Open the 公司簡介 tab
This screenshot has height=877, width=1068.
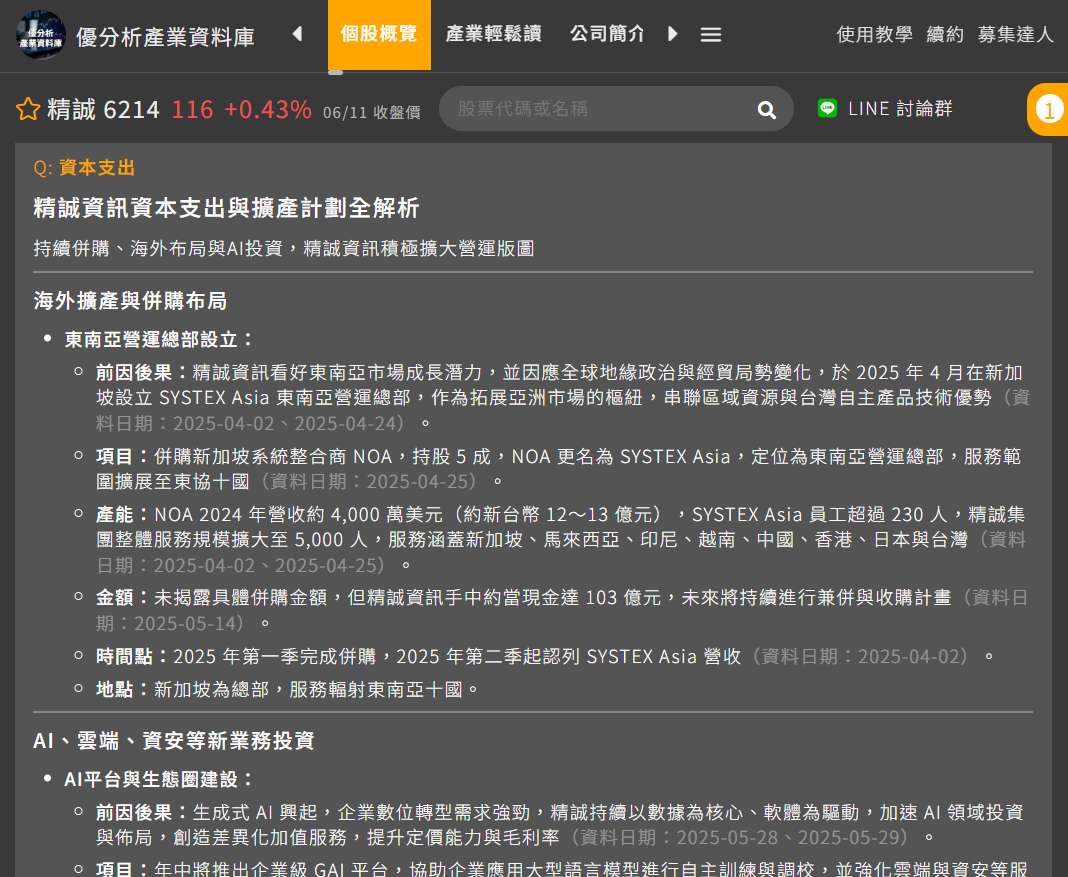pos(607,34)
